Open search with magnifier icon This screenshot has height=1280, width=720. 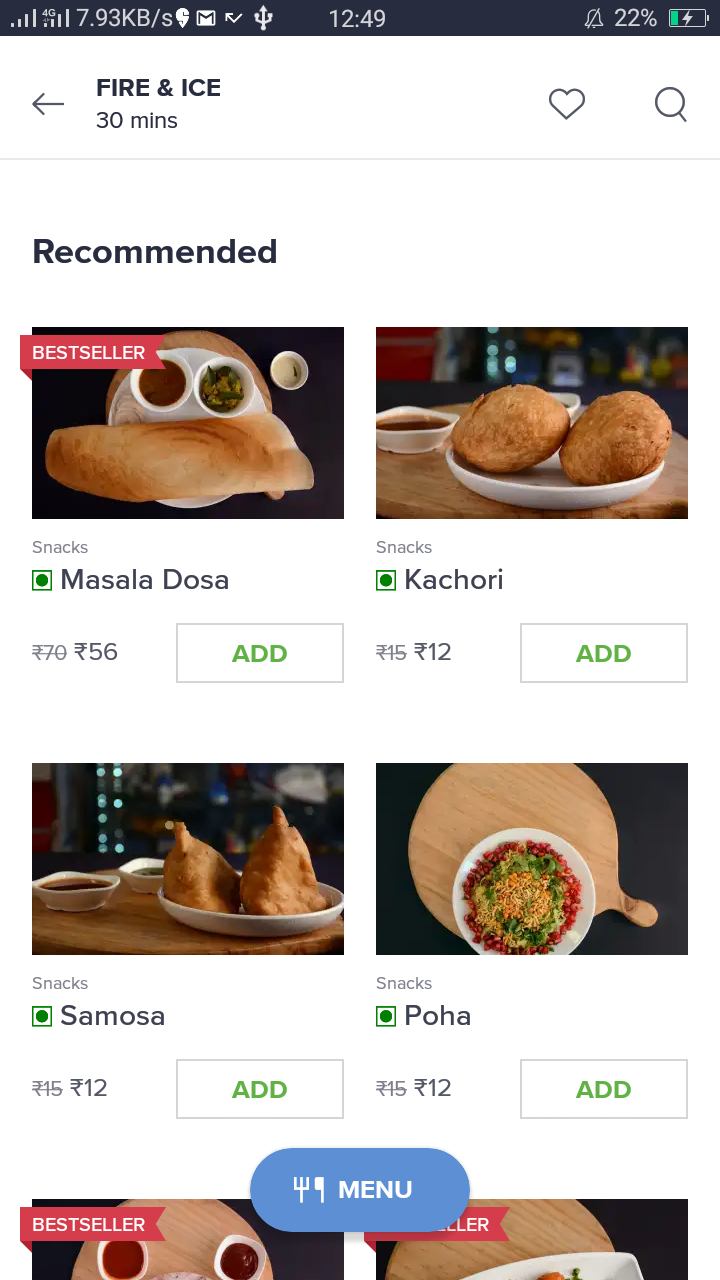[671, 104]
